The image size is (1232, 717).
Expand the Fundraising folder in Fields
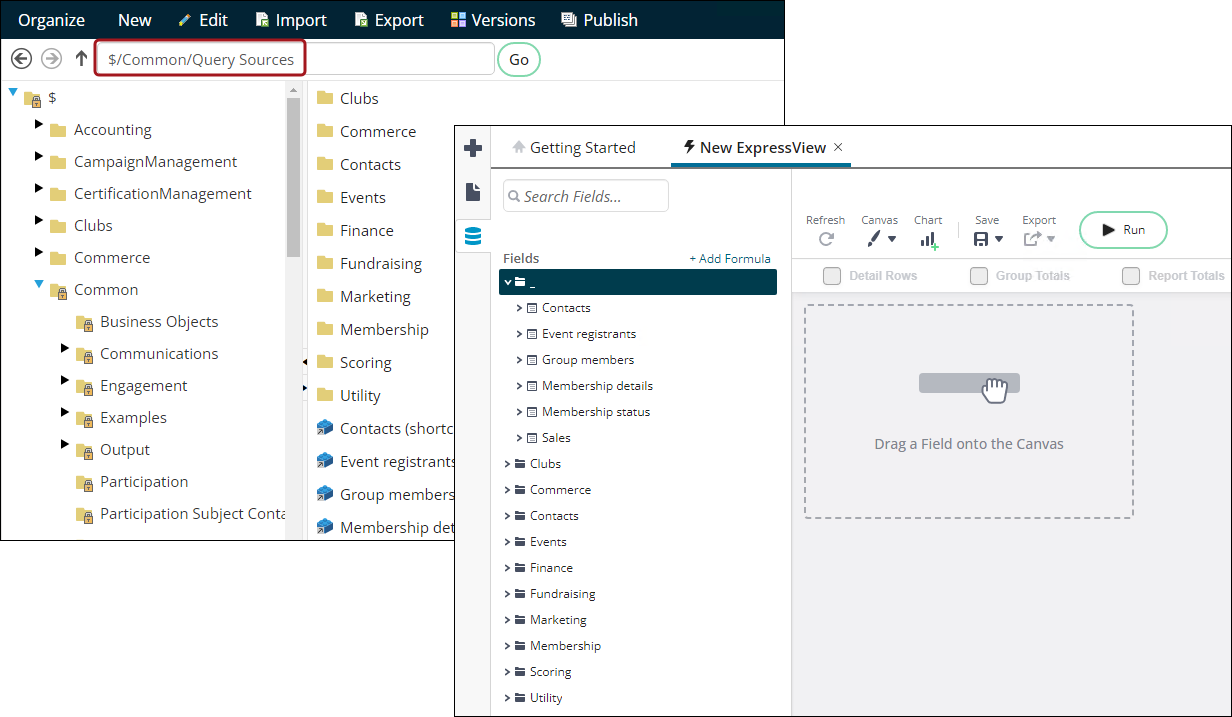coord(508,594)
